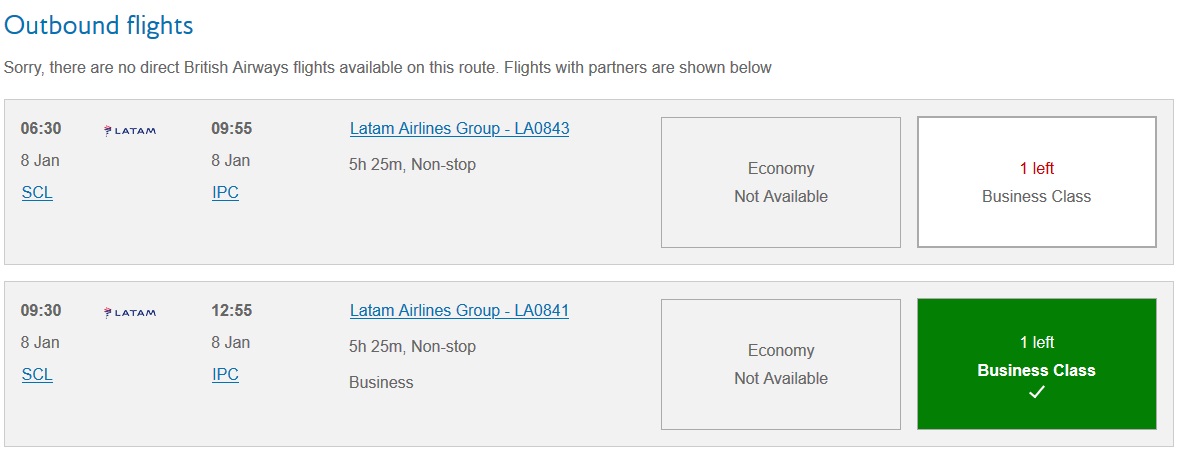Click the 09:55 arrival time
The width and height of the screenshot is (1180, 452).
(231, 128)
